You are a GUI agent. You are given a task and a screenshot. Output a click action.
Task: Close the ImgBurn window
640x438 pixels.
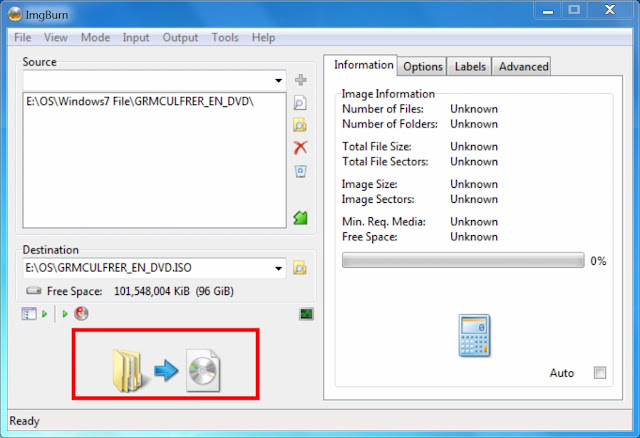pos(610,10)
